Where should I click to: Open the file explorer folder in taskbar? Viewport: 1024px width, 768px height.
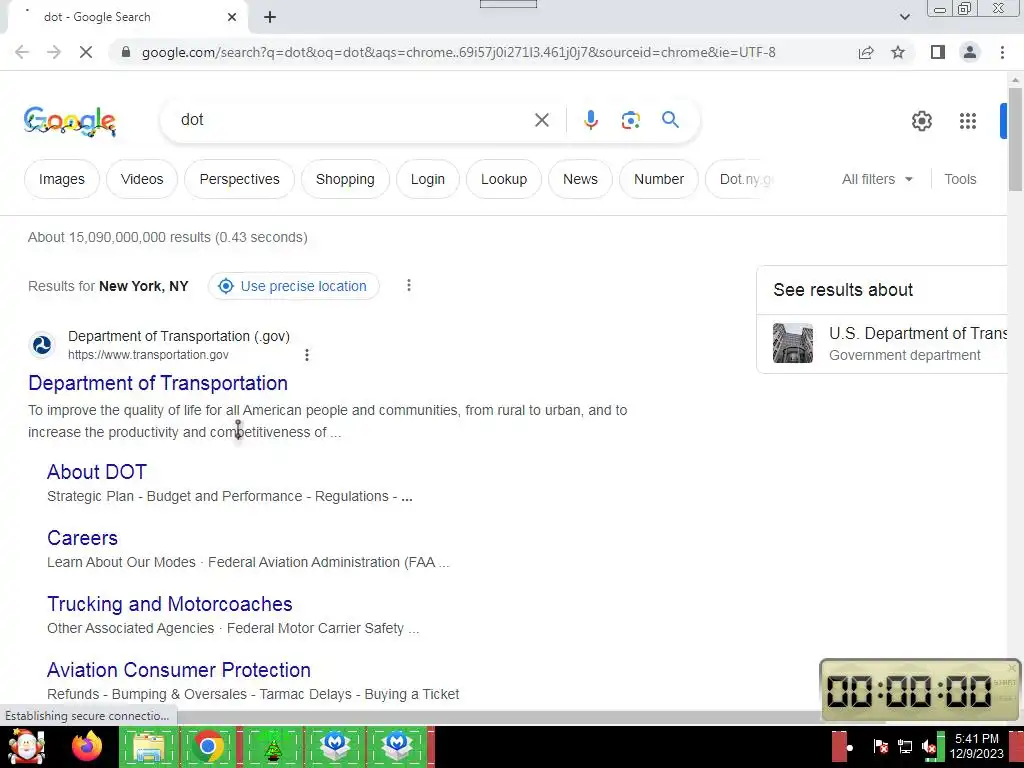(x=148, y=746)
